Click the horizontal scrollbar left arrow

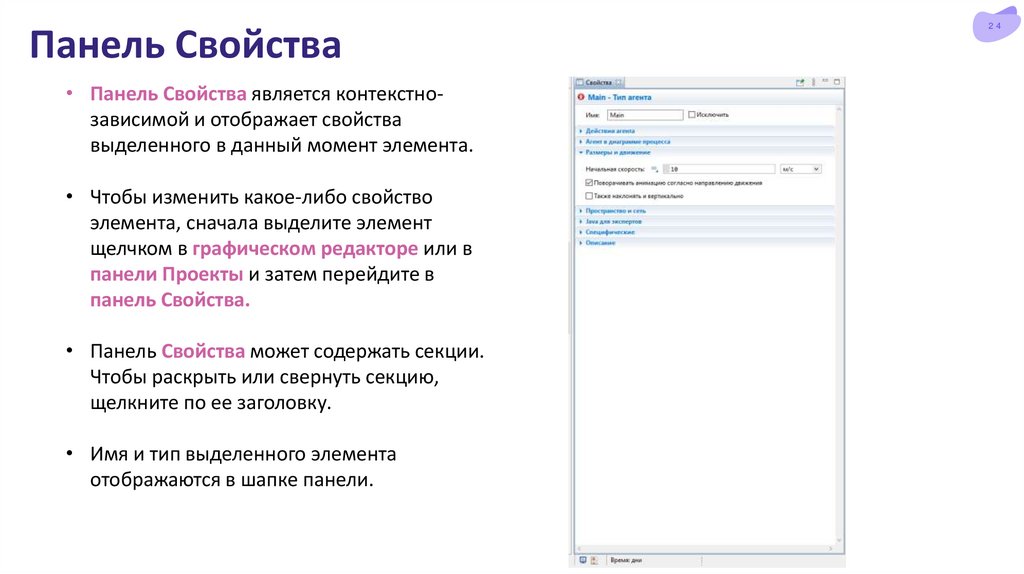pos(579,549)
